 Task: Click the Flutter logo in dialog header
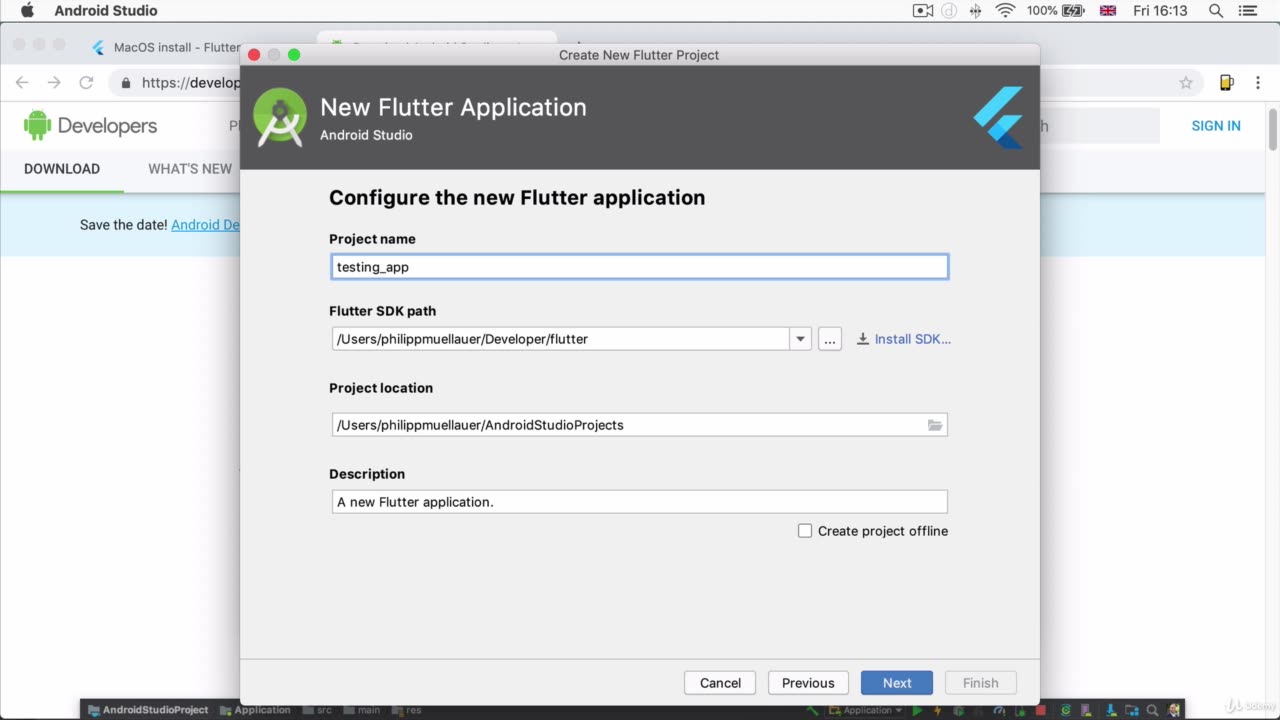click(x=998, y=118)
